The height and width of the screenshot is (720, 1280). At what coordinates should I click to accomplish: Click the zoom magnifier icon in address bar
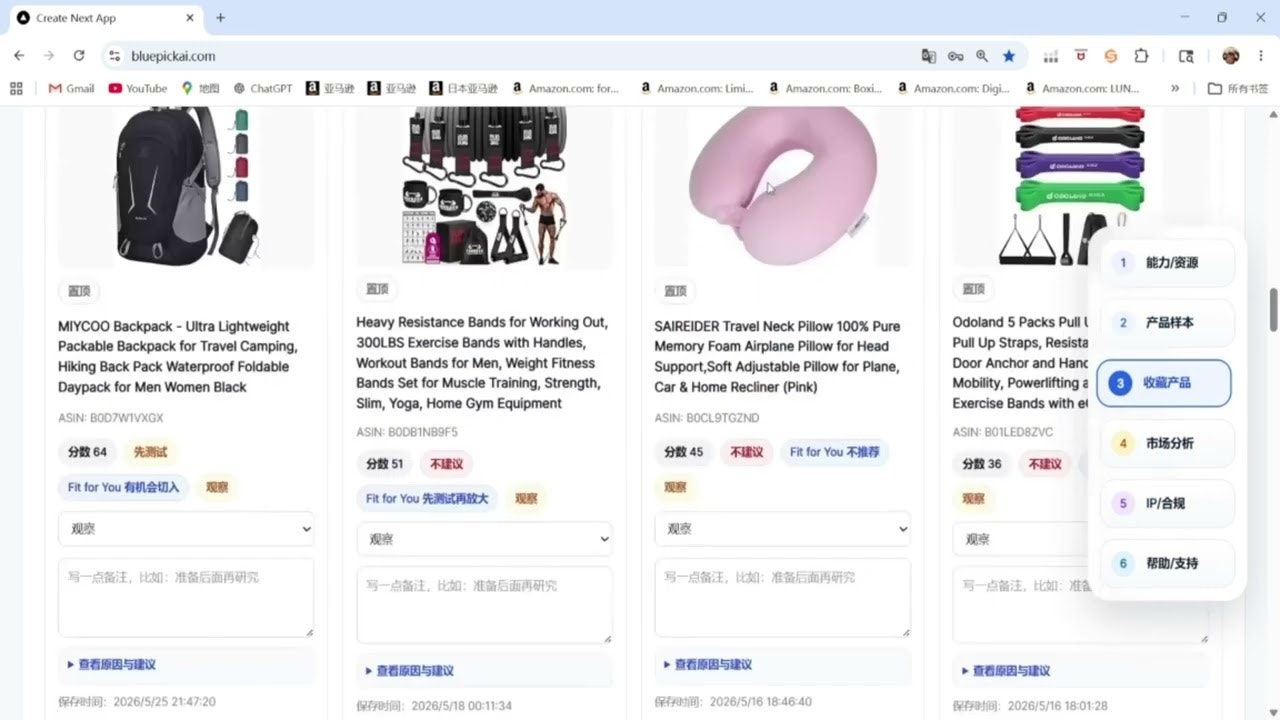(982, 56)
